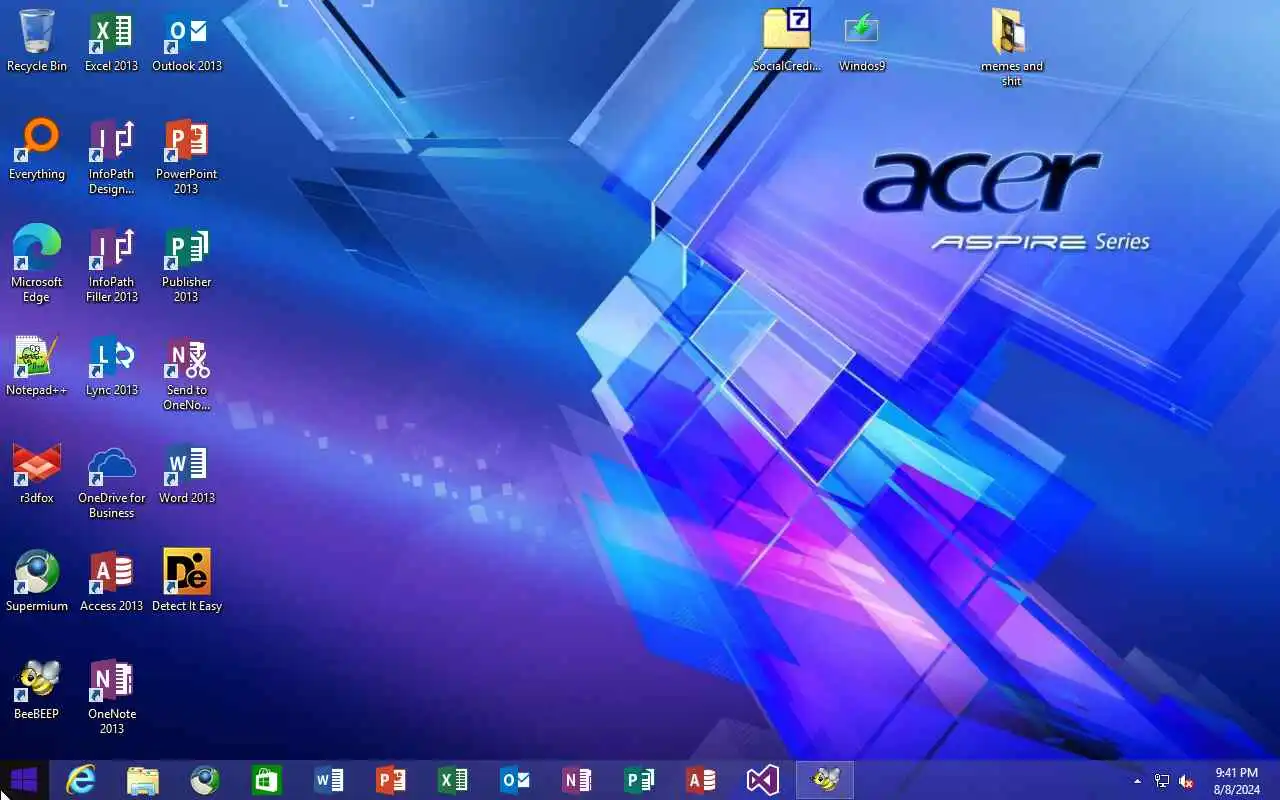Select the Send to OneNote desktop shortcut

tap(187, 372)
